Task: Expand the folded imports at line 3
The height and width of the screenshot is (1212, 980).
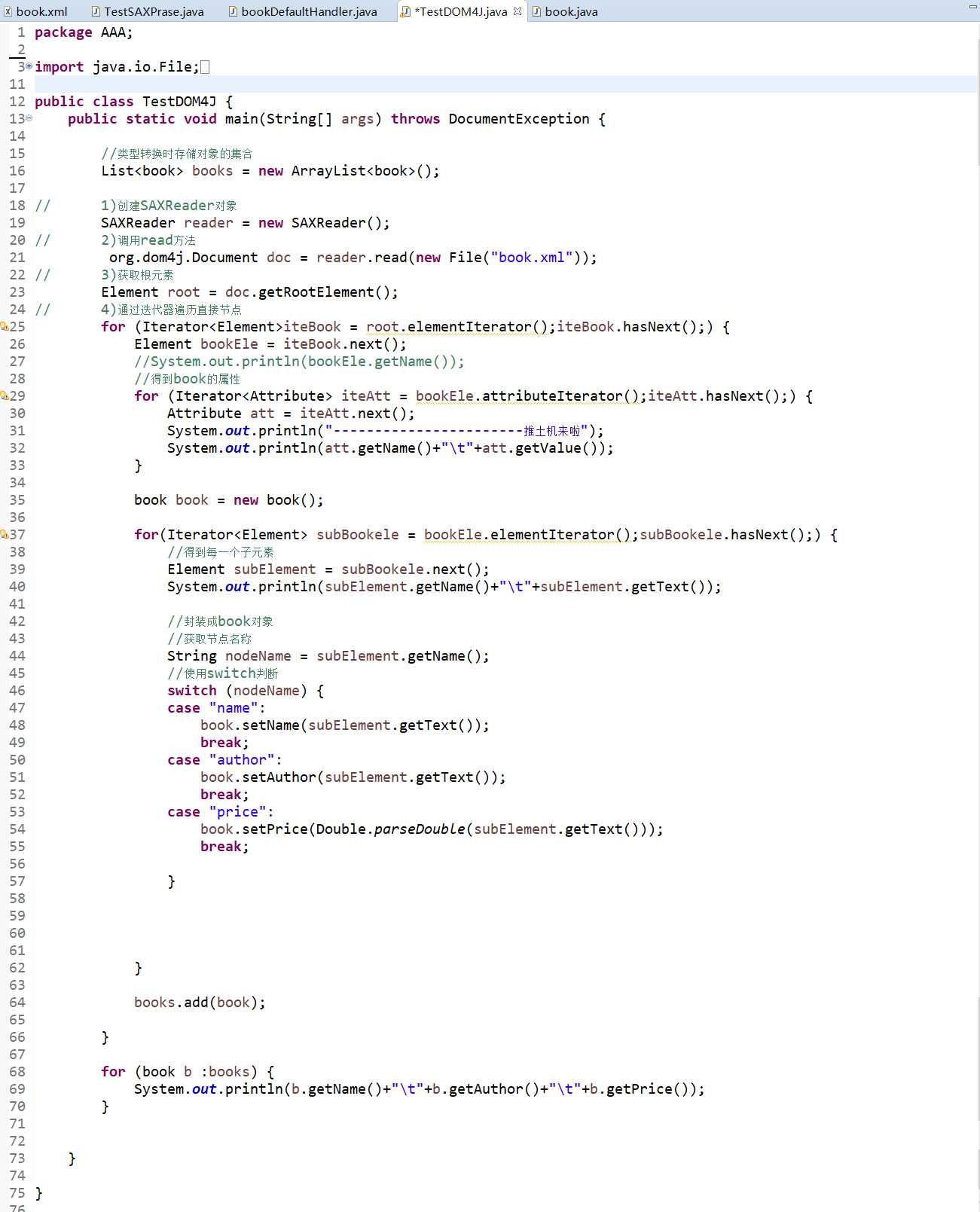Action: (29, 66)
